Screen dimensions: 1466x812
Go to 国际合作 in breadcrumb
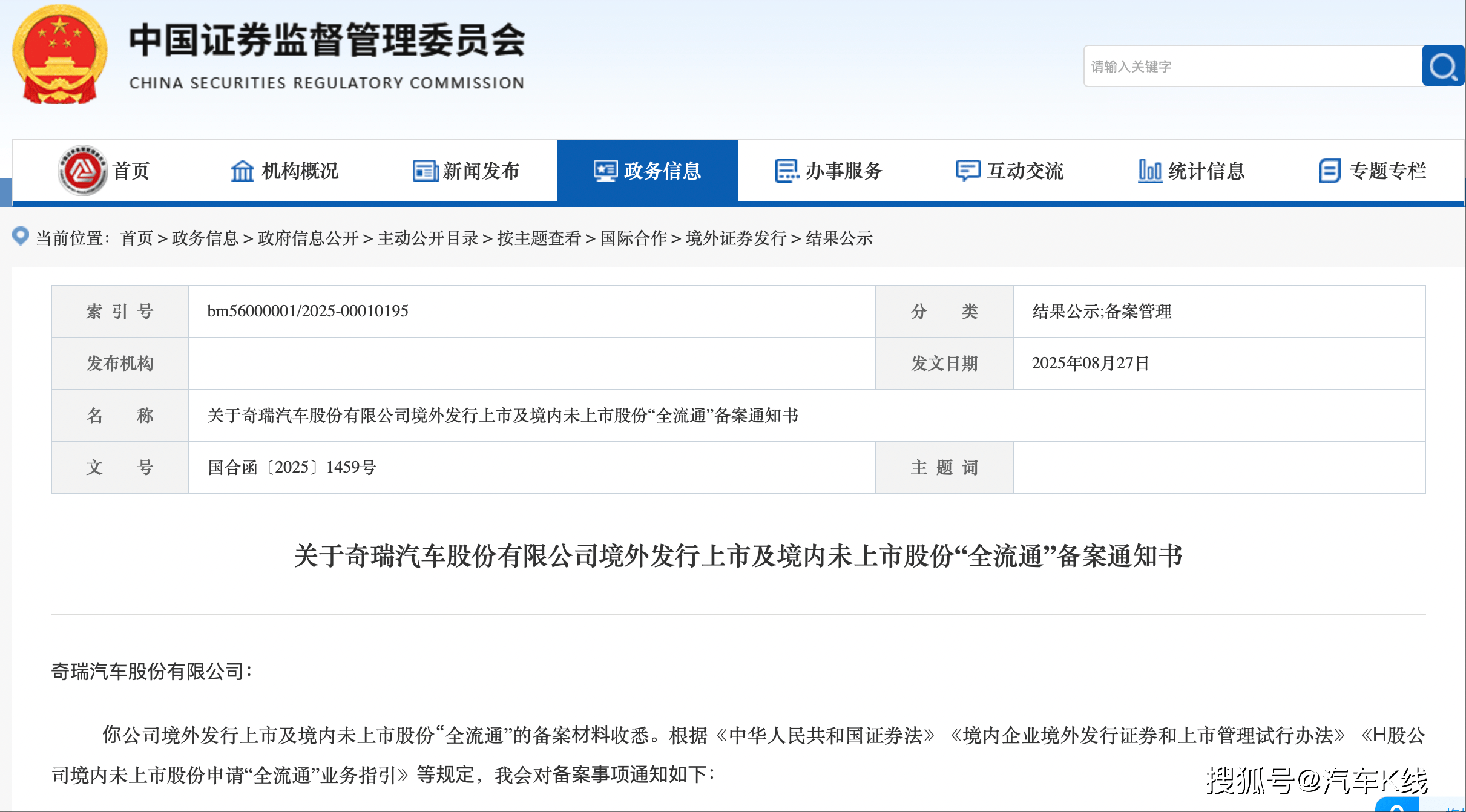(x=634, y=238)
